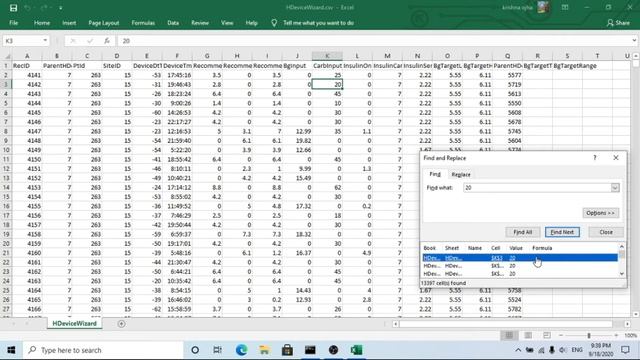
Task: Select cell K2 with value 25
Action: [x=327, y=75]
